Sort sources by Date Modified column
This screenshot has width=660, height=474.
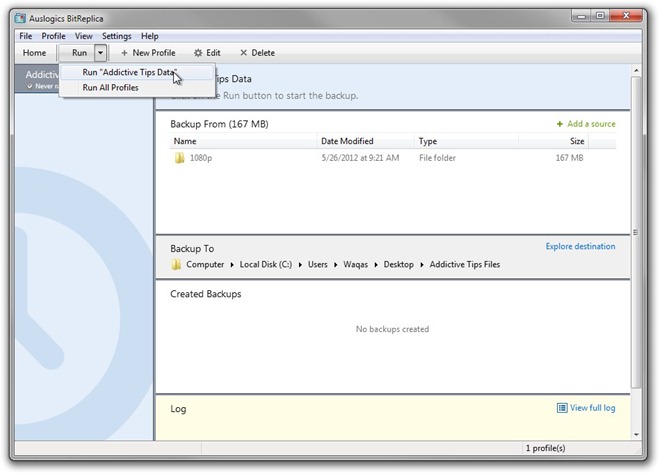coord(365,141)
